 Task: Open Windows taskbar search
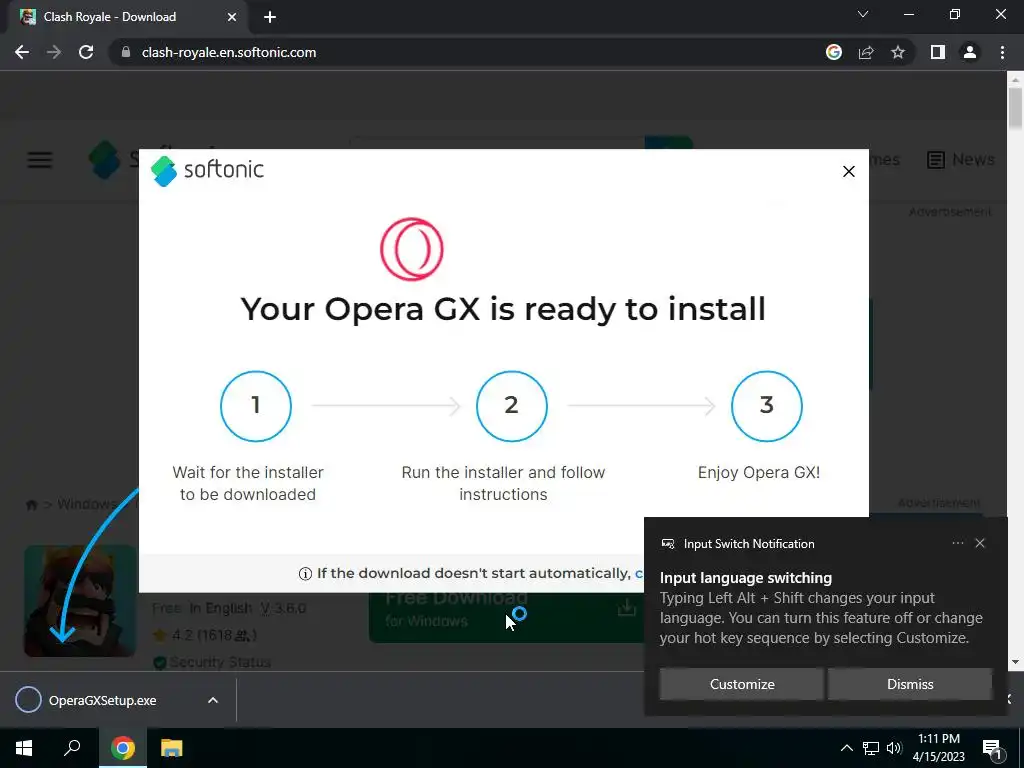click(72, 748)
